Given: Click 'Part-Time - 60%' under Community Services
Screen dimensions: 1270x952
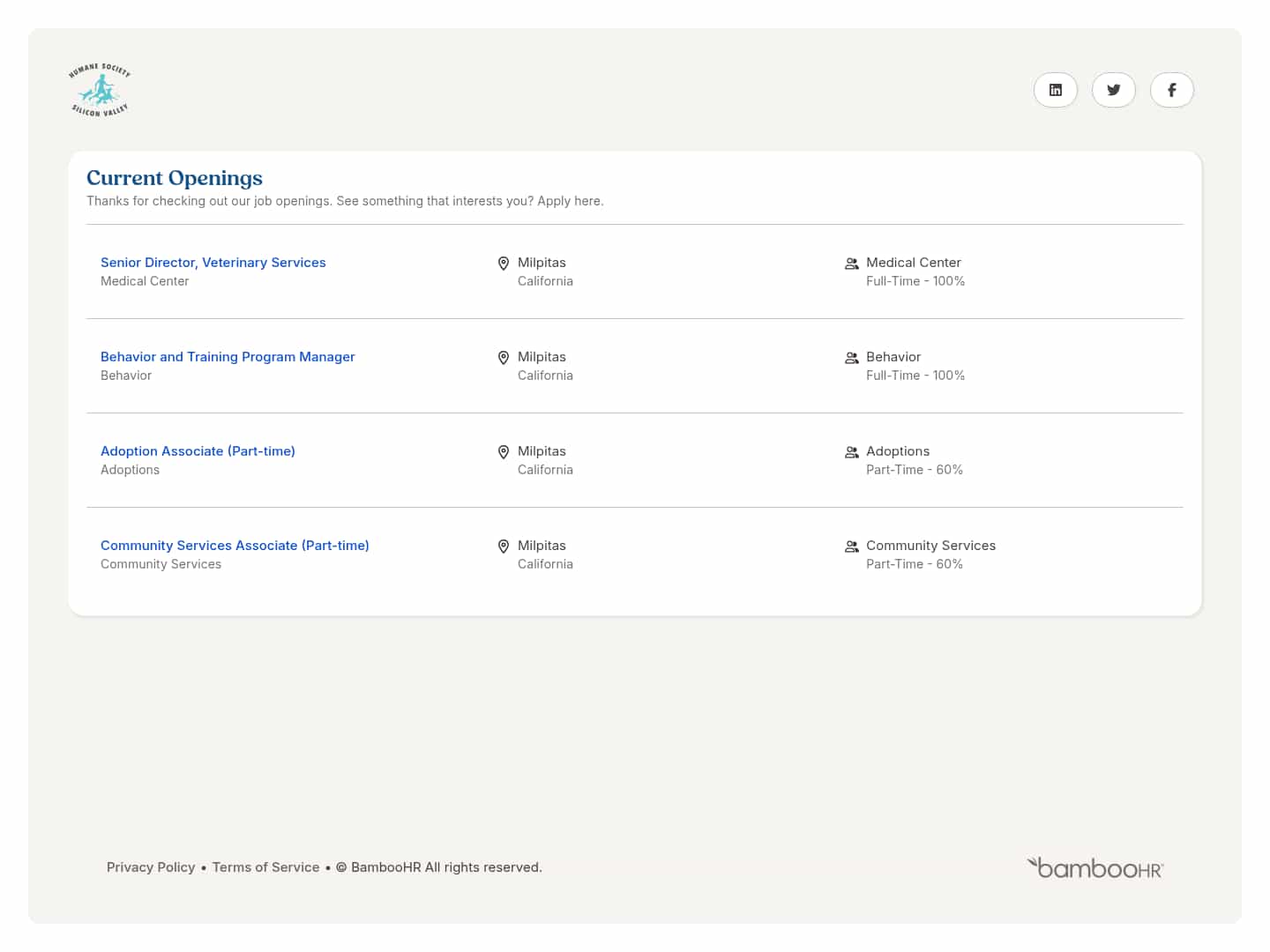Looking at the screenshot, I should 915,564.
